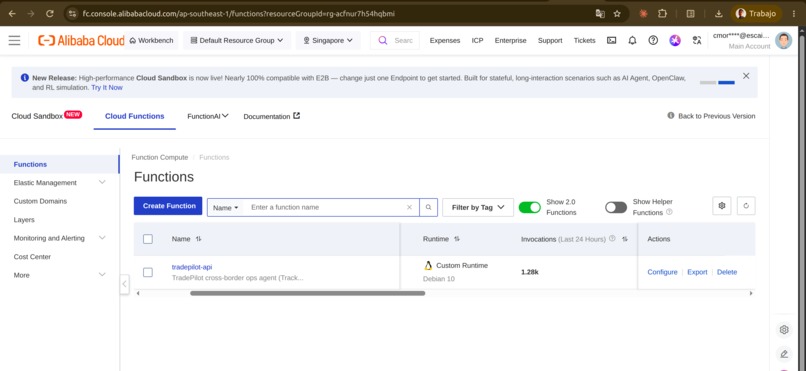Open Cloud Shell terminal icon
806x371 pixels.
(x=611, y=41)
